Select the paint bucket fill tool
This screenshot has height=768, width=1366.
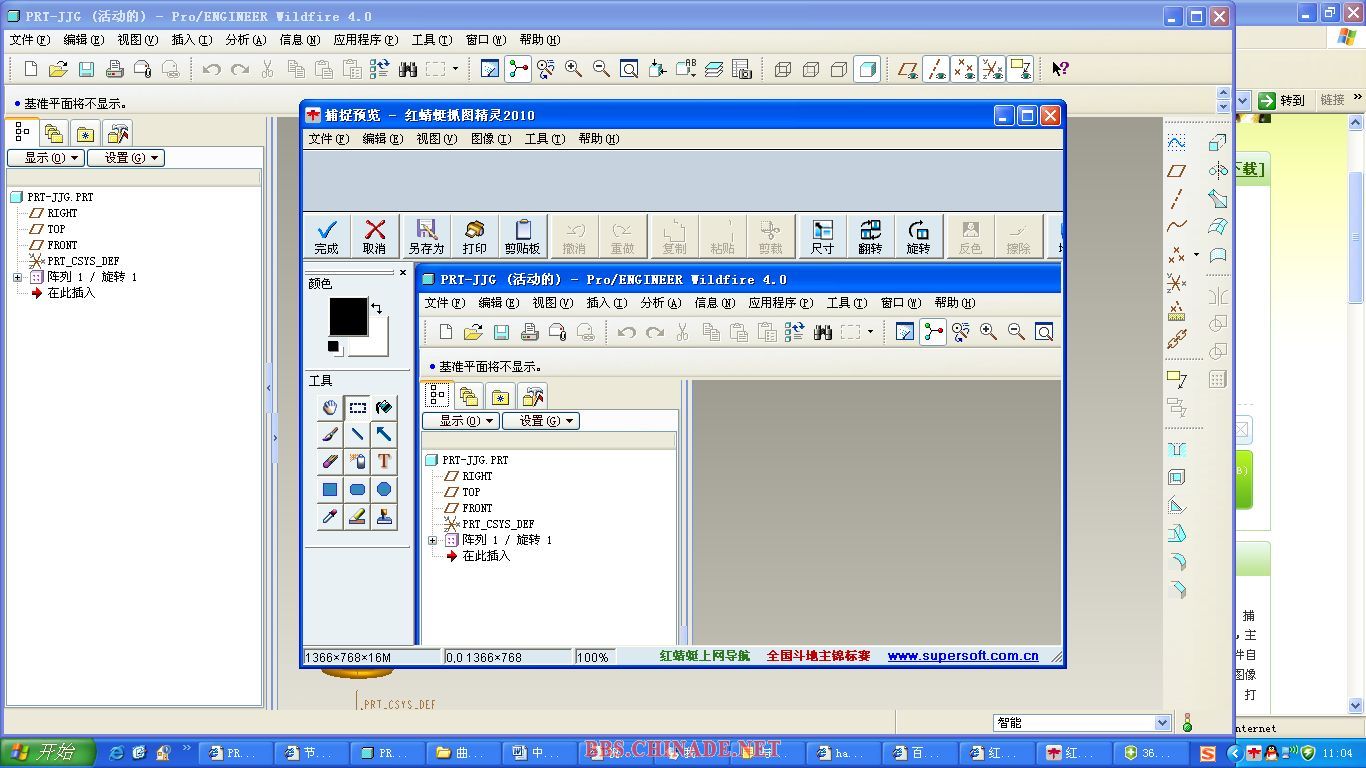[384, 407]
